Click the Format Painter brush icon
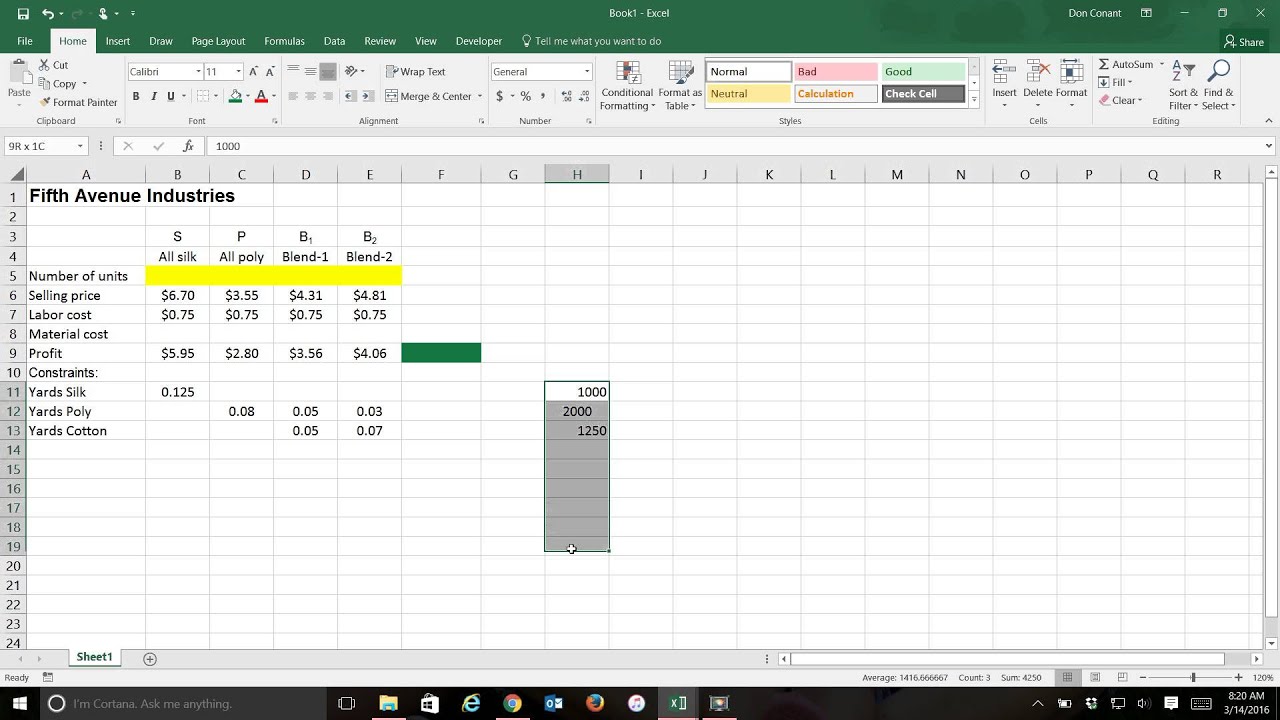This screenshot has height=720, width=1280. [x=45, y=102]
